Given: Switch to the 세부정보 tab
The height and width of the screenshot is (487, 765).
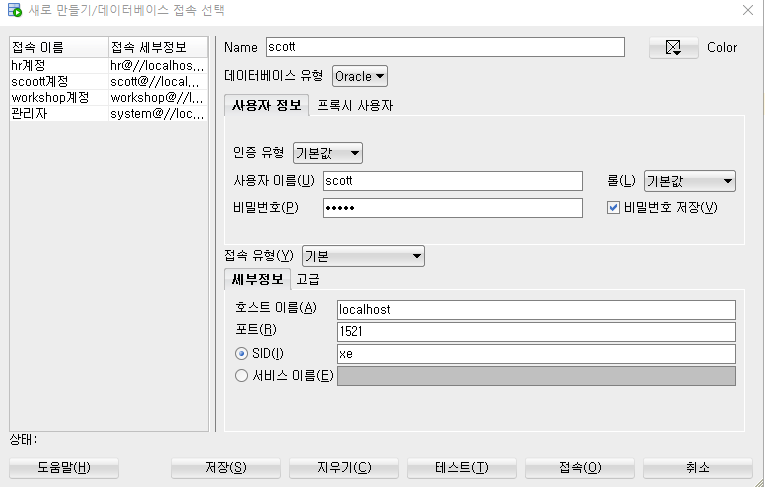Looking at the screenshot, I should (258, 279).
